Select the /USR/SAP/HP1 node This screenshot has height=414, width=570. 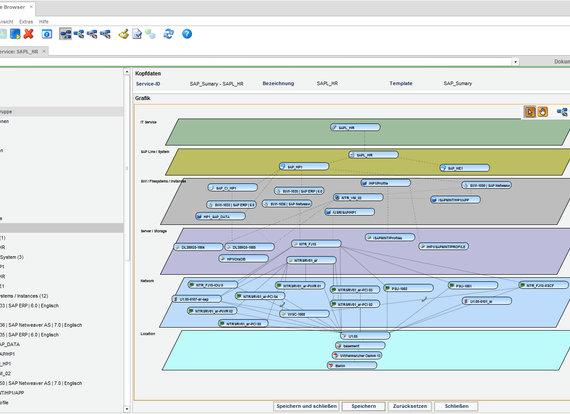pyautogui.click(x=350, y=212)
